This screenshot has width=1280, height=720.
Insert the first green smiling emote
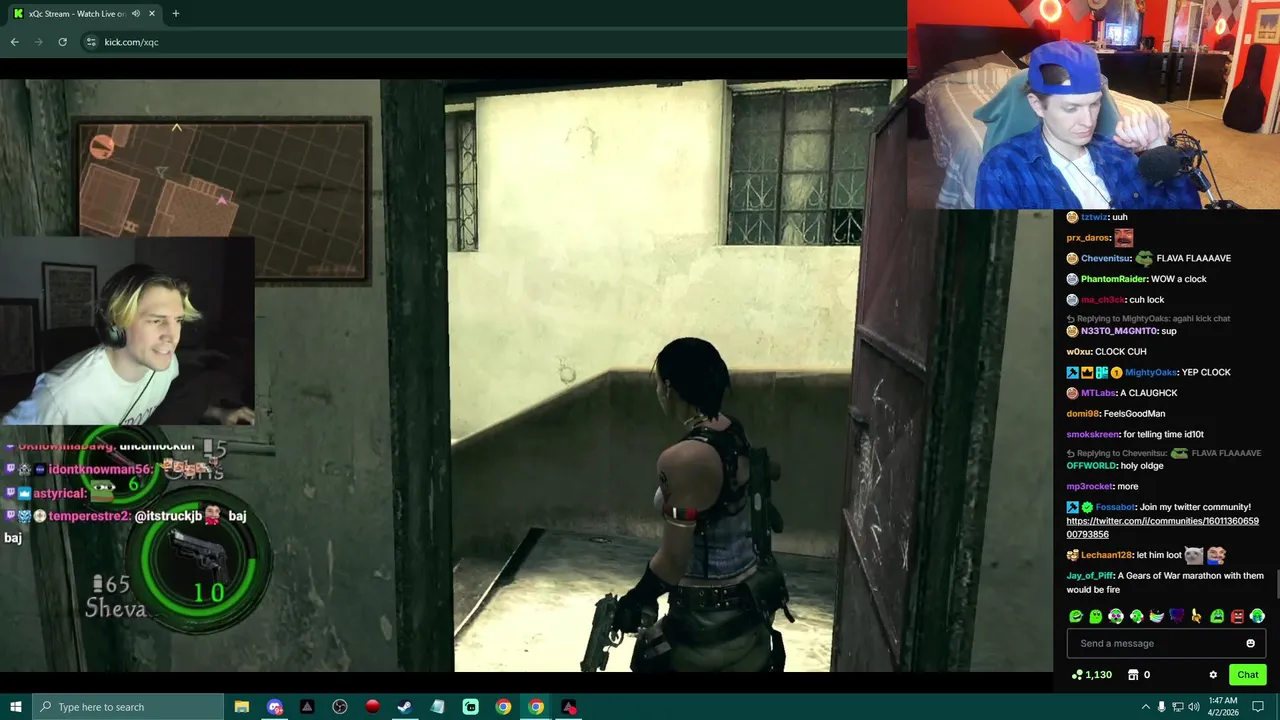1076,617
